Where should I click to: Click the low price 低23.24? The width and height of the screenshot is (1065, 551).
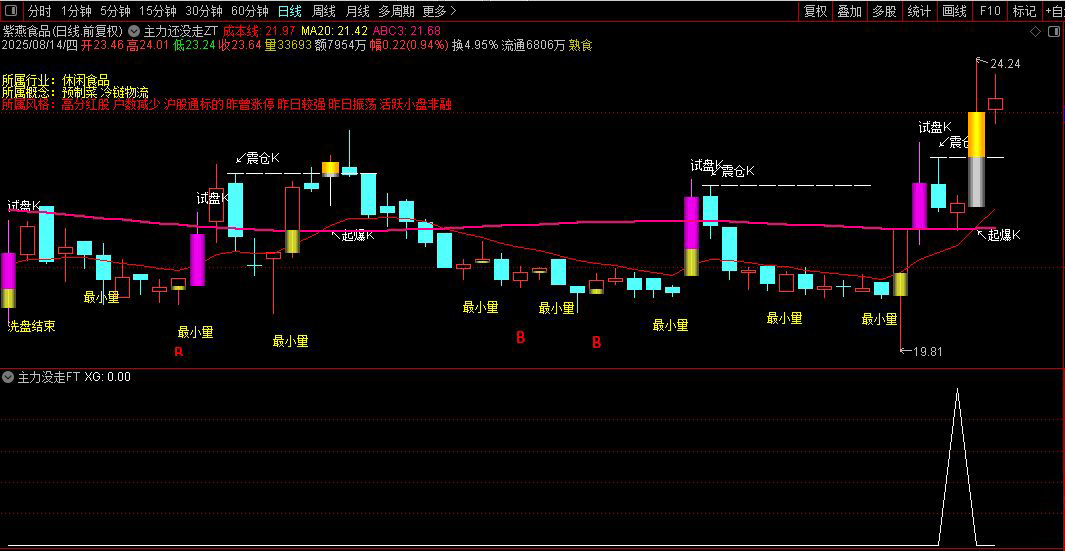tap(194, 46)
